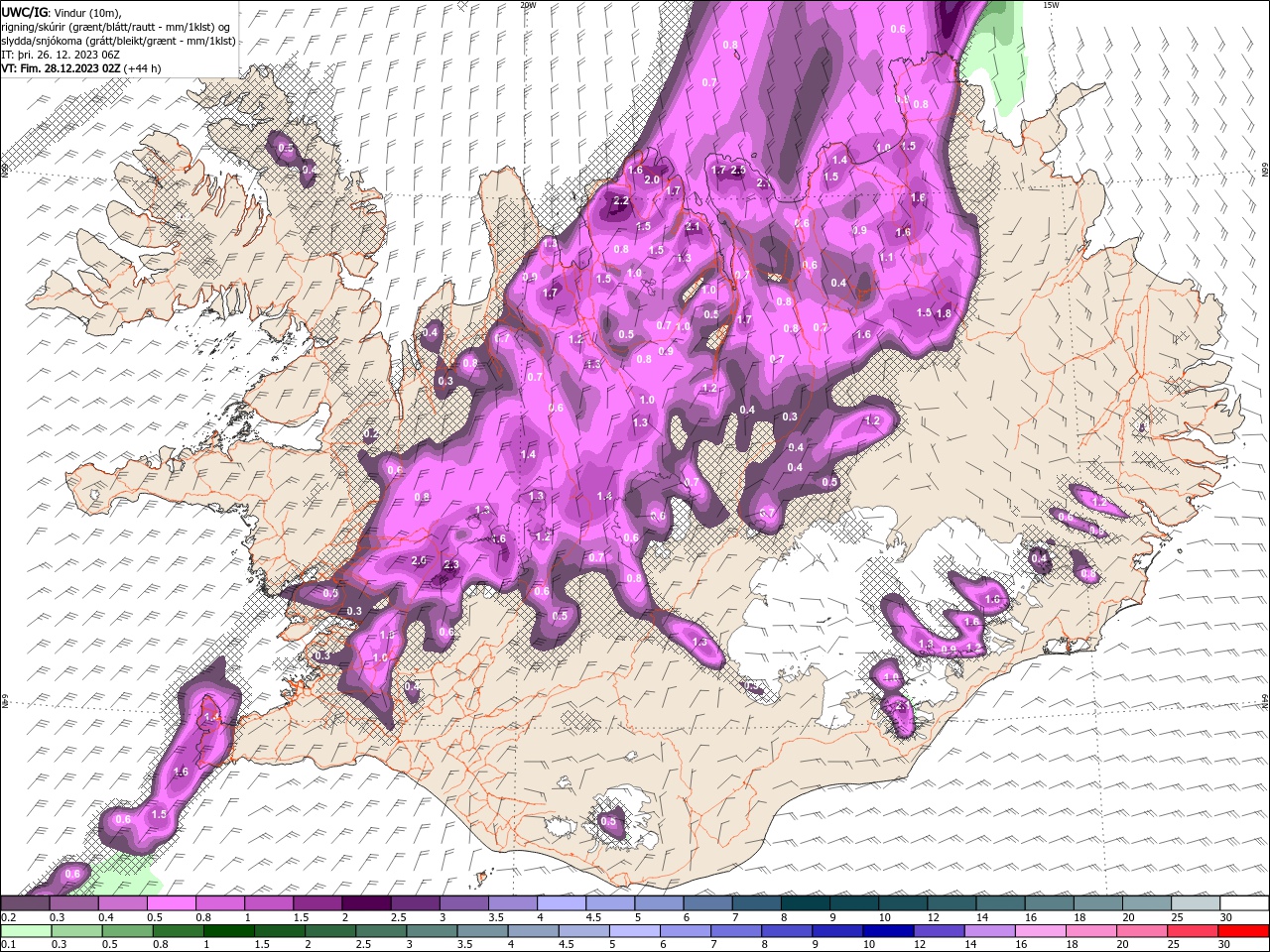Click the '2.3' snowfall value on the map
This screenshot has width=1270, height=952.
pyautogui.click(x=451, y=564)
